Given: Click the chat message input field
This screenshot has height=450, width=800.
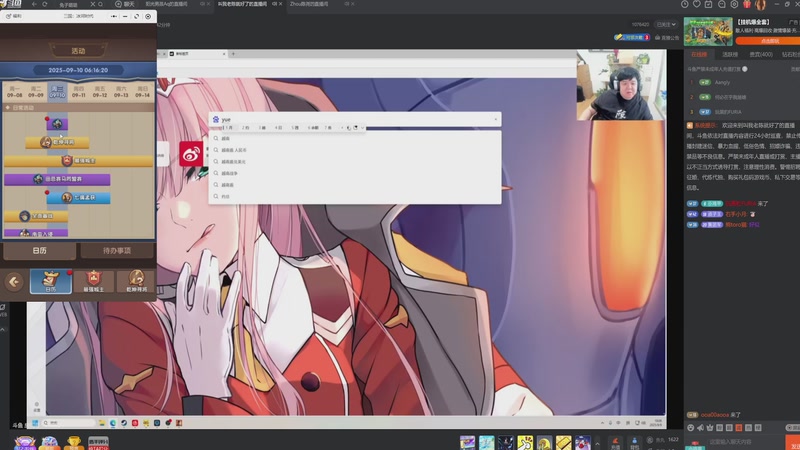Looking at the screenshot, I should point(743,442).
